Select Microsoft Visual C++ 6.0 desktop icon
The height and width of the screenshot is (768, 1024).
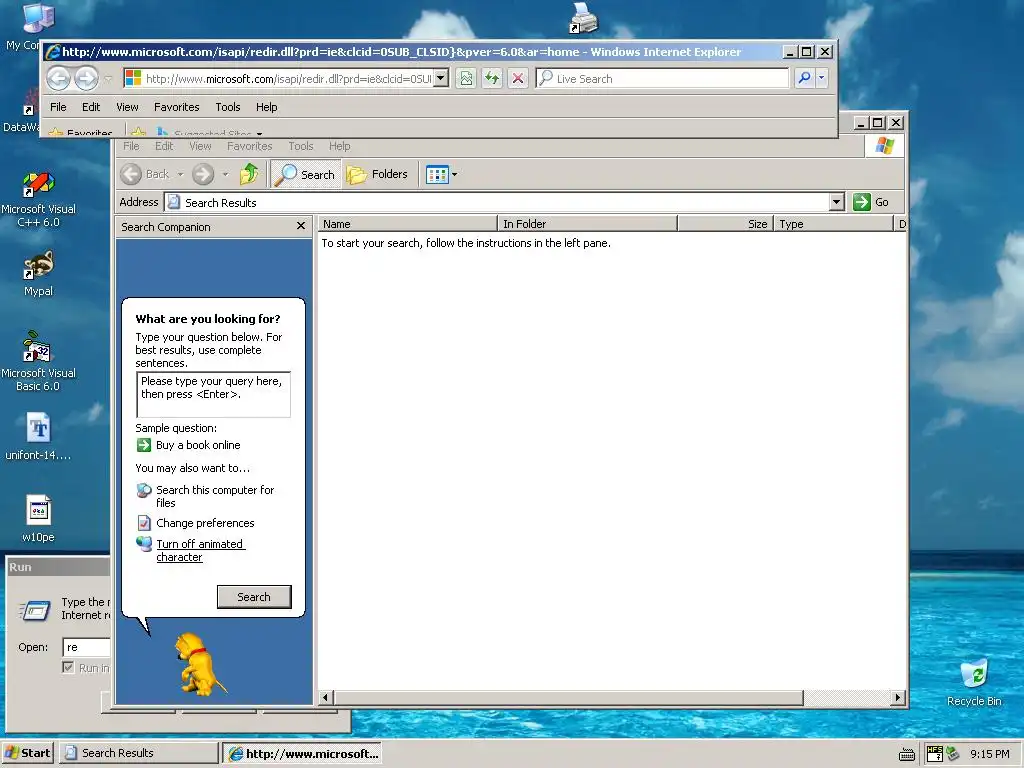39,200
